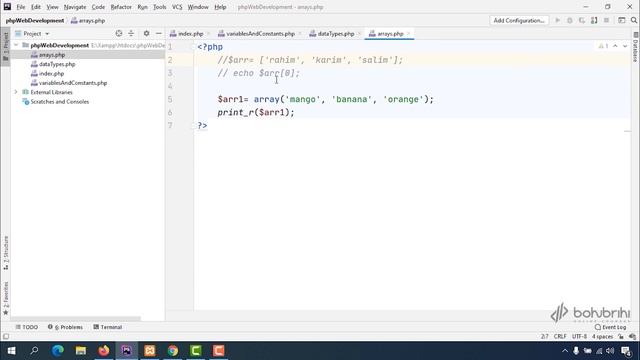Open the Database side tool window
640x360 pixels.
coord(635,47)
